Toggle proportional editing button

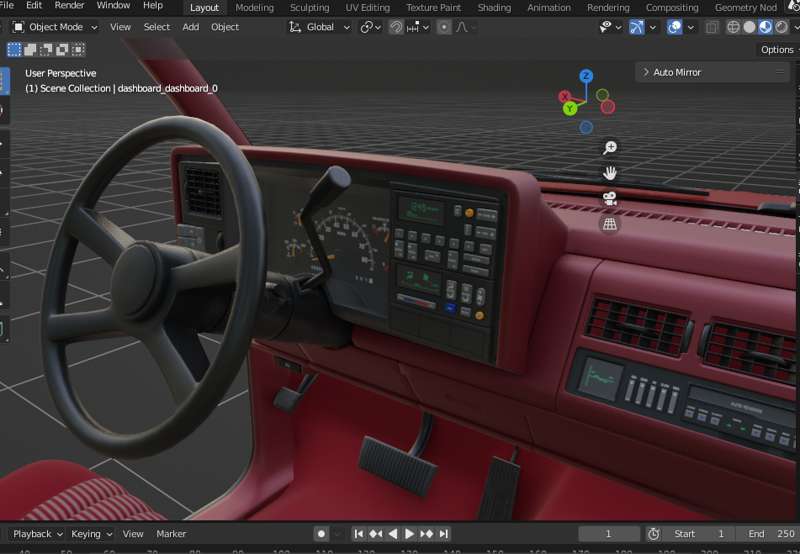(444, 27)
